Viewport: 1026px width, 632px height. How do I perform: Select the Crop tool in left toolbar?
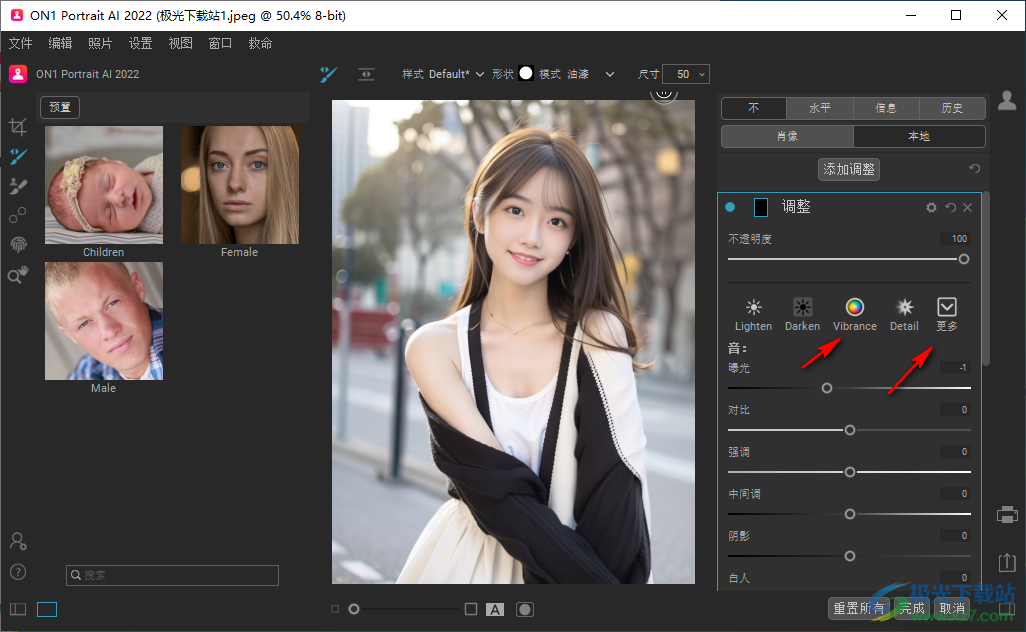point(18,126)
